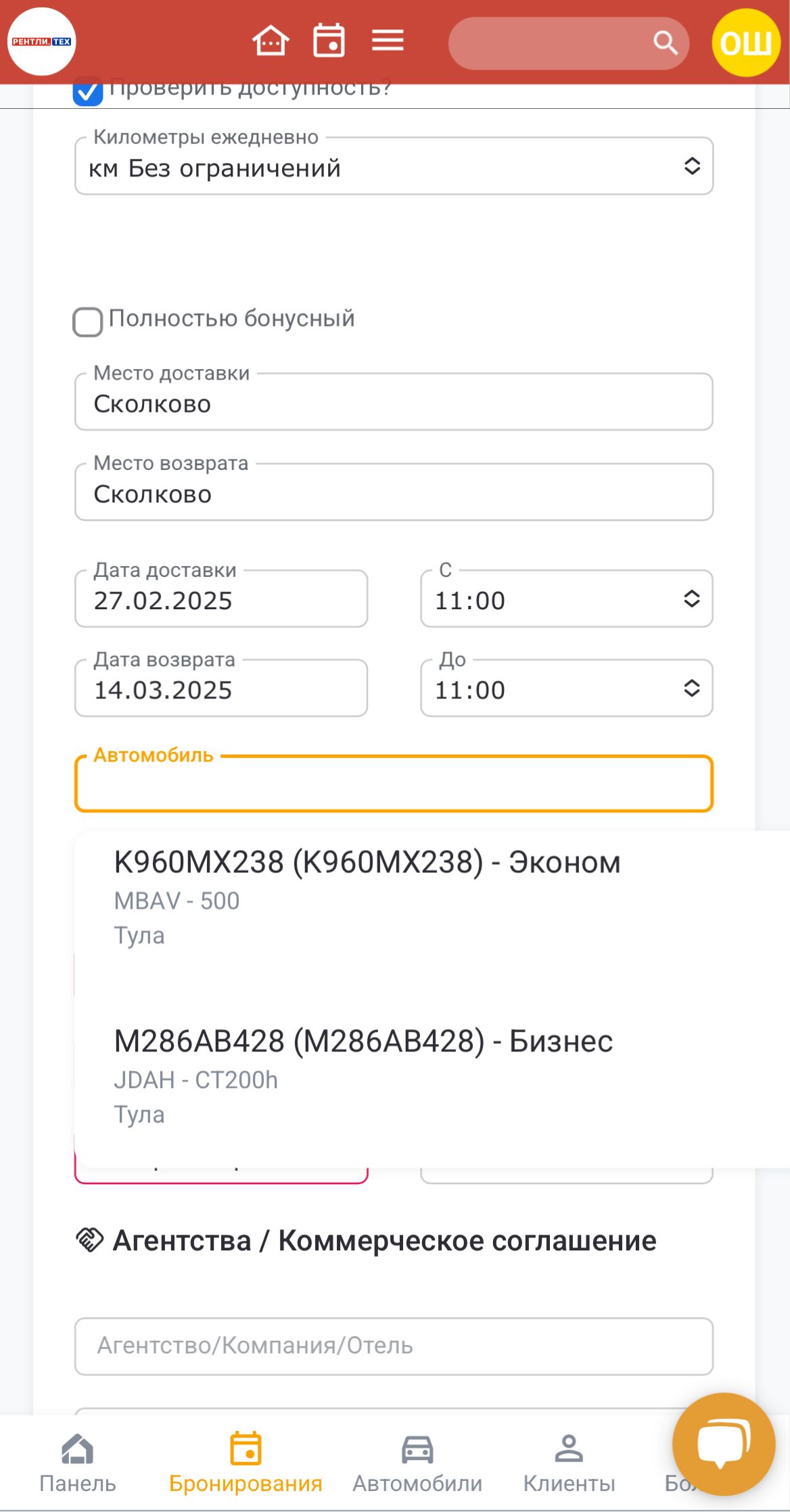The width and height of the screenshot is (790, 1512).
Task: Click the Место доставки field
Action: pyautogui.click(x=394, y=404)
